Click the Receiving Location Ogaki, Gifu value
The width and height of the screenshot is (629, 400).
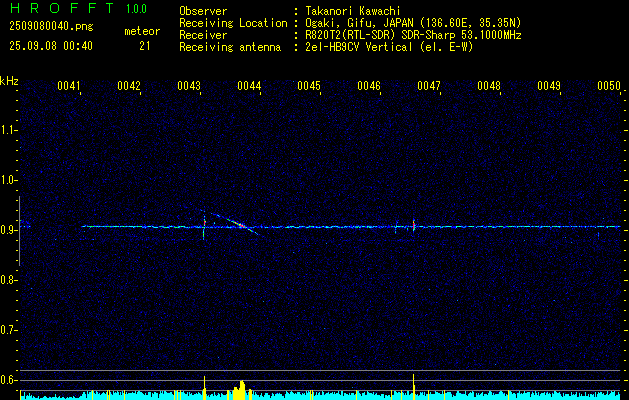click(413, 23)
